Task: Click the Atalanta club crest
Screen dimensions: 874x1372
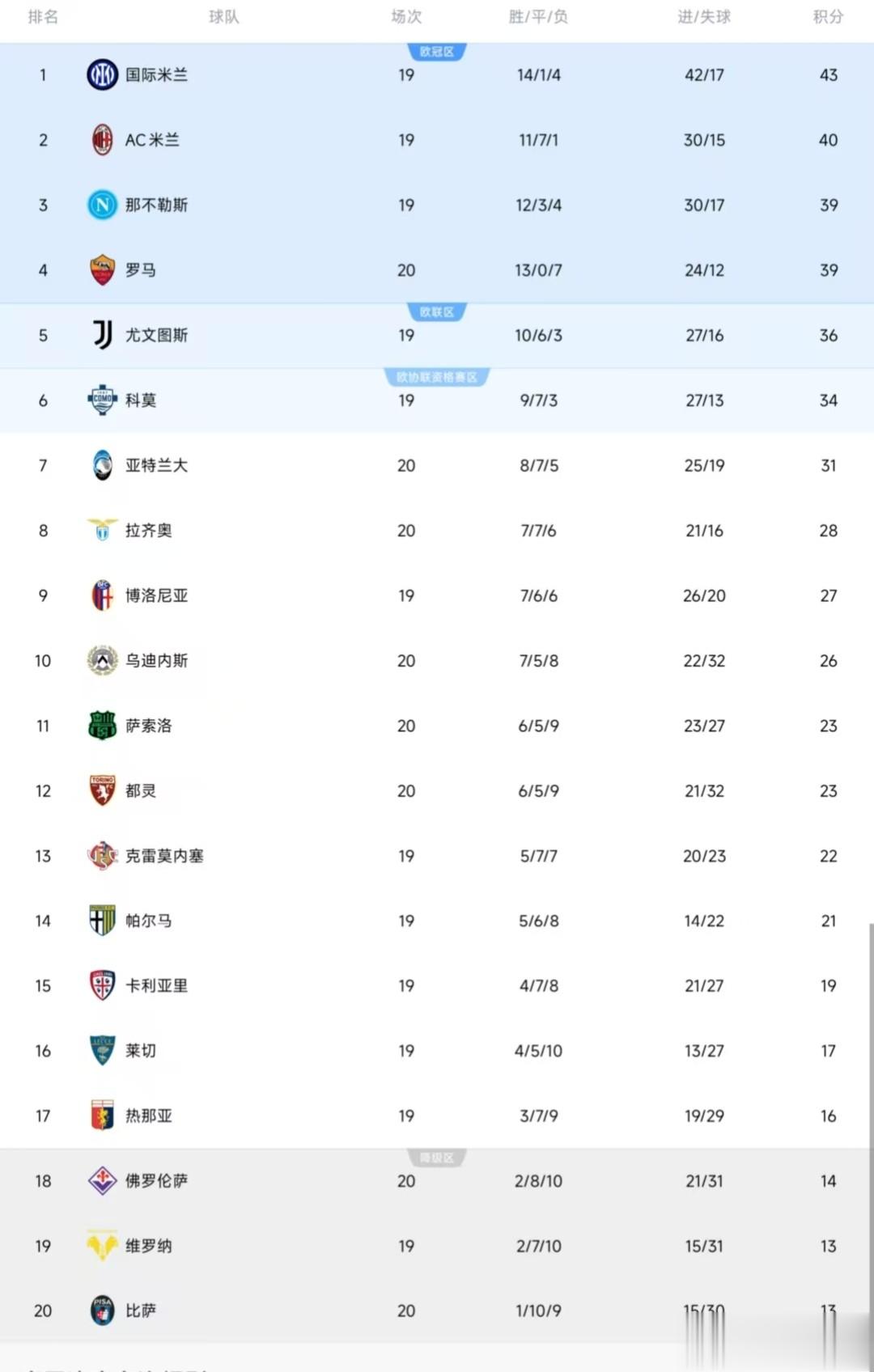Action: point(102,465)
